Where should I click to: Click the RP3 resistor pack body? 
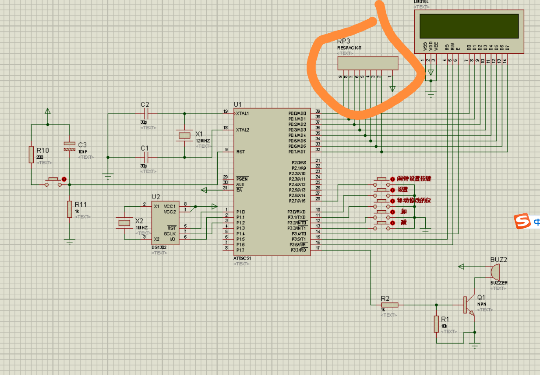pyautogui.click(x=368, y=63)
